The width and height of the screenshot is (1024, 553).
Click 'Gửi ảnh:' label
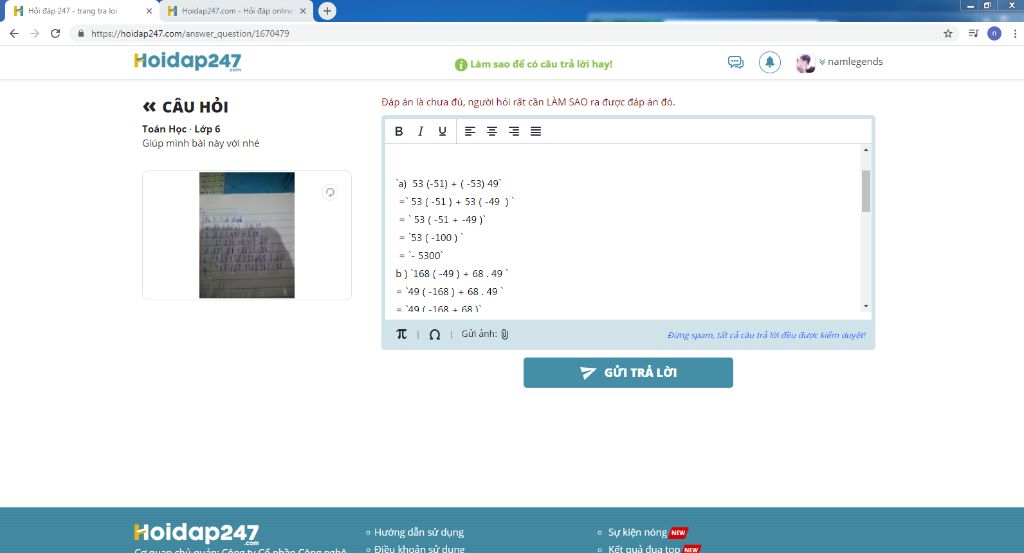coord(479,334)
